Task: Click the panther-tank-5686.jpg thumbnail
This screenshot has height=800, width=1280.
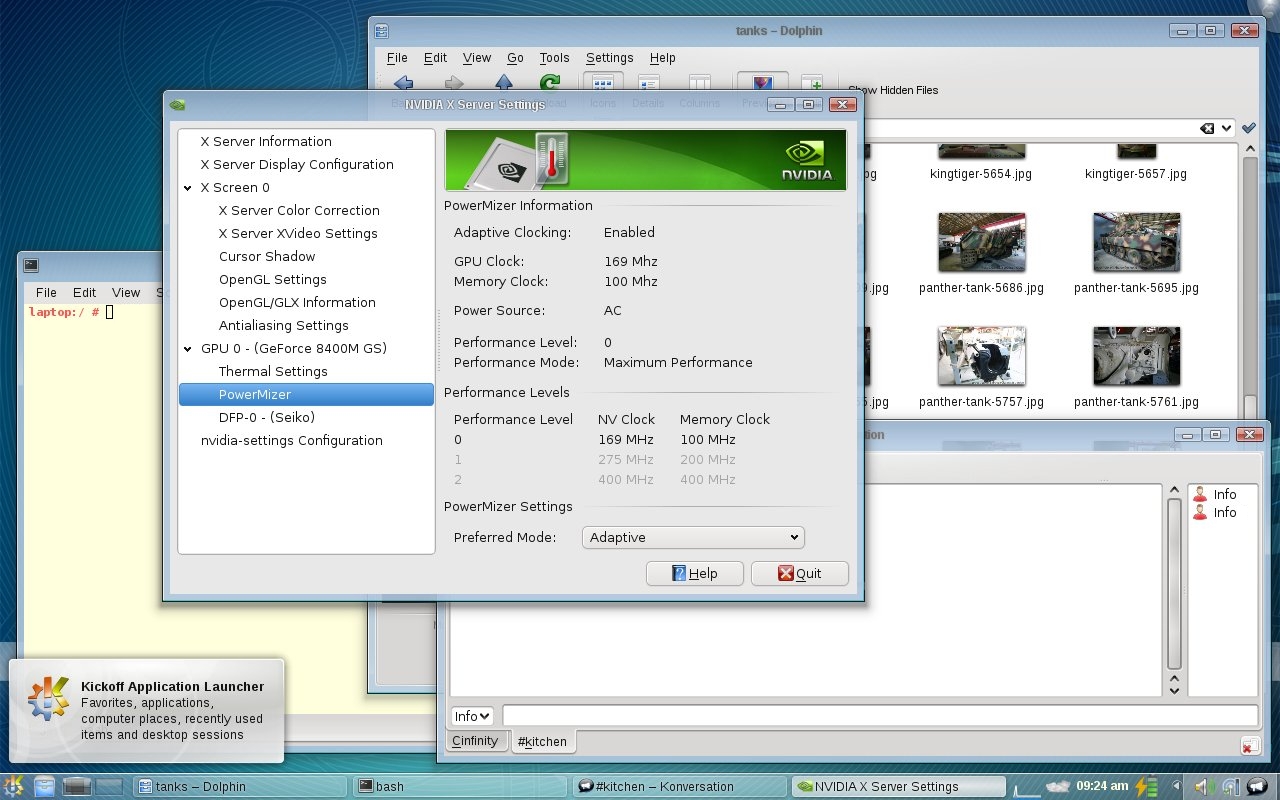Action: (x=981, y=242)
